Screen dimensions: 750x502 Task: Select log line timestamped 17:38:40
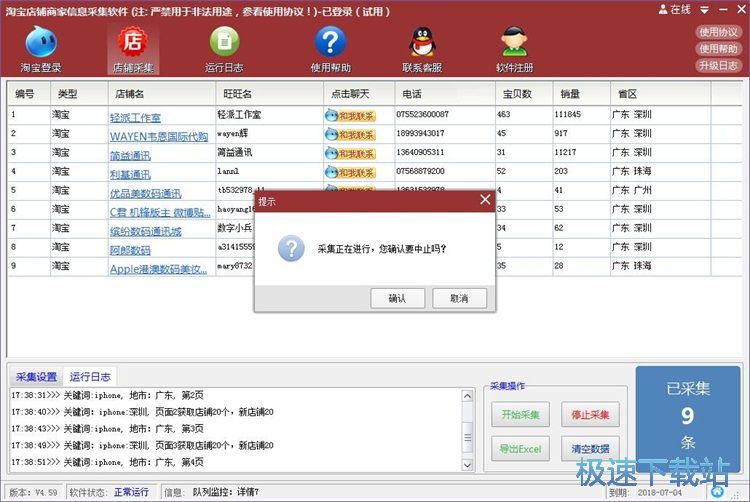coord(143,412)
